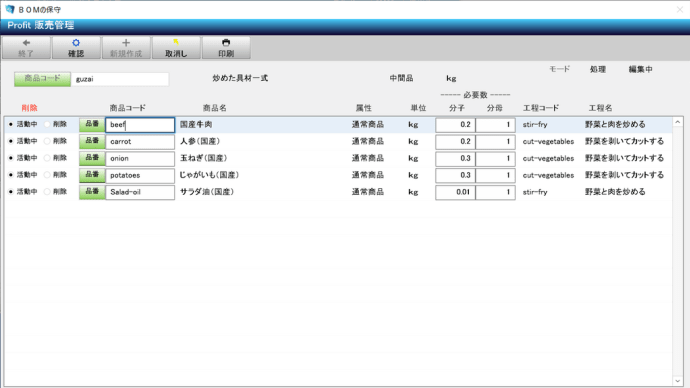This screenshot has width=690, height=388.
Task: Click the 工程コード column header
Action: 541,108
